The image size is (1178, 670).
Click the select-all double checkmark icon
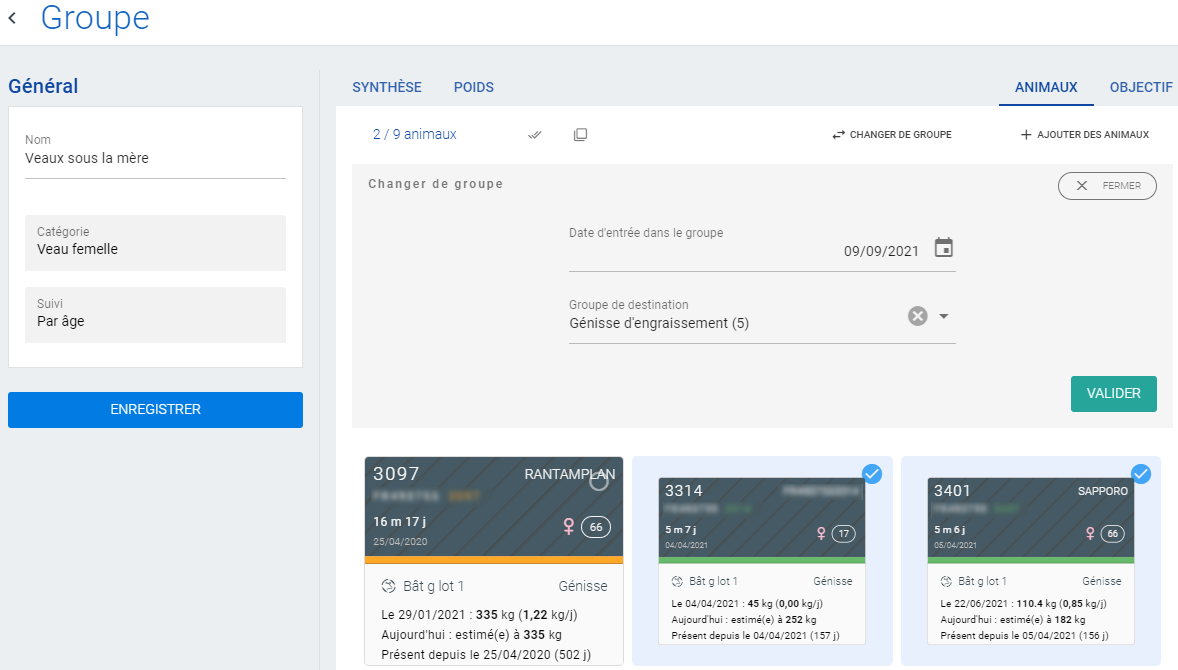pyautogui.click(x=535, y=135)
